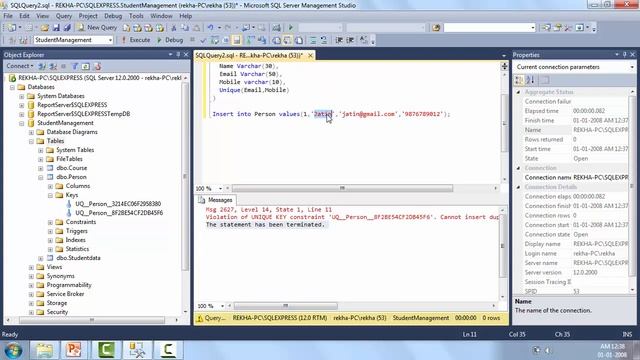Collapse the Databases node
The width and height of the screenshot is (640, 360).
click(13, 87)
